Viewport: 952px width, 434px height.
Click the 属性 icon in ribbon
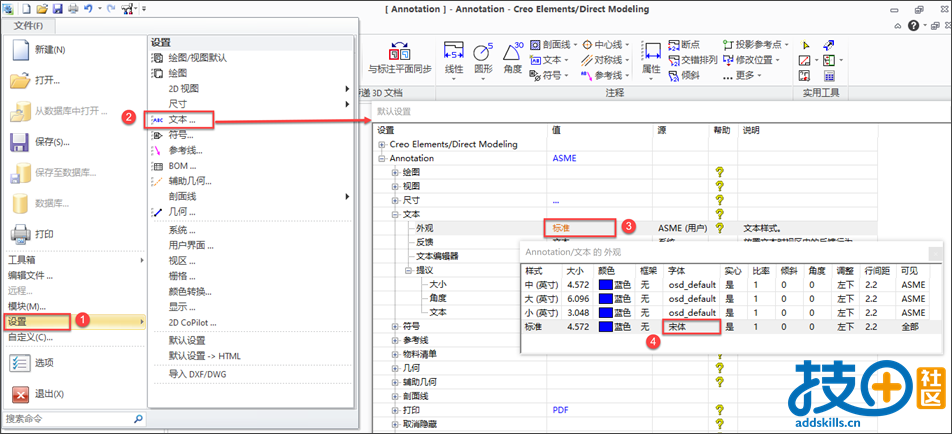point(651,52)
